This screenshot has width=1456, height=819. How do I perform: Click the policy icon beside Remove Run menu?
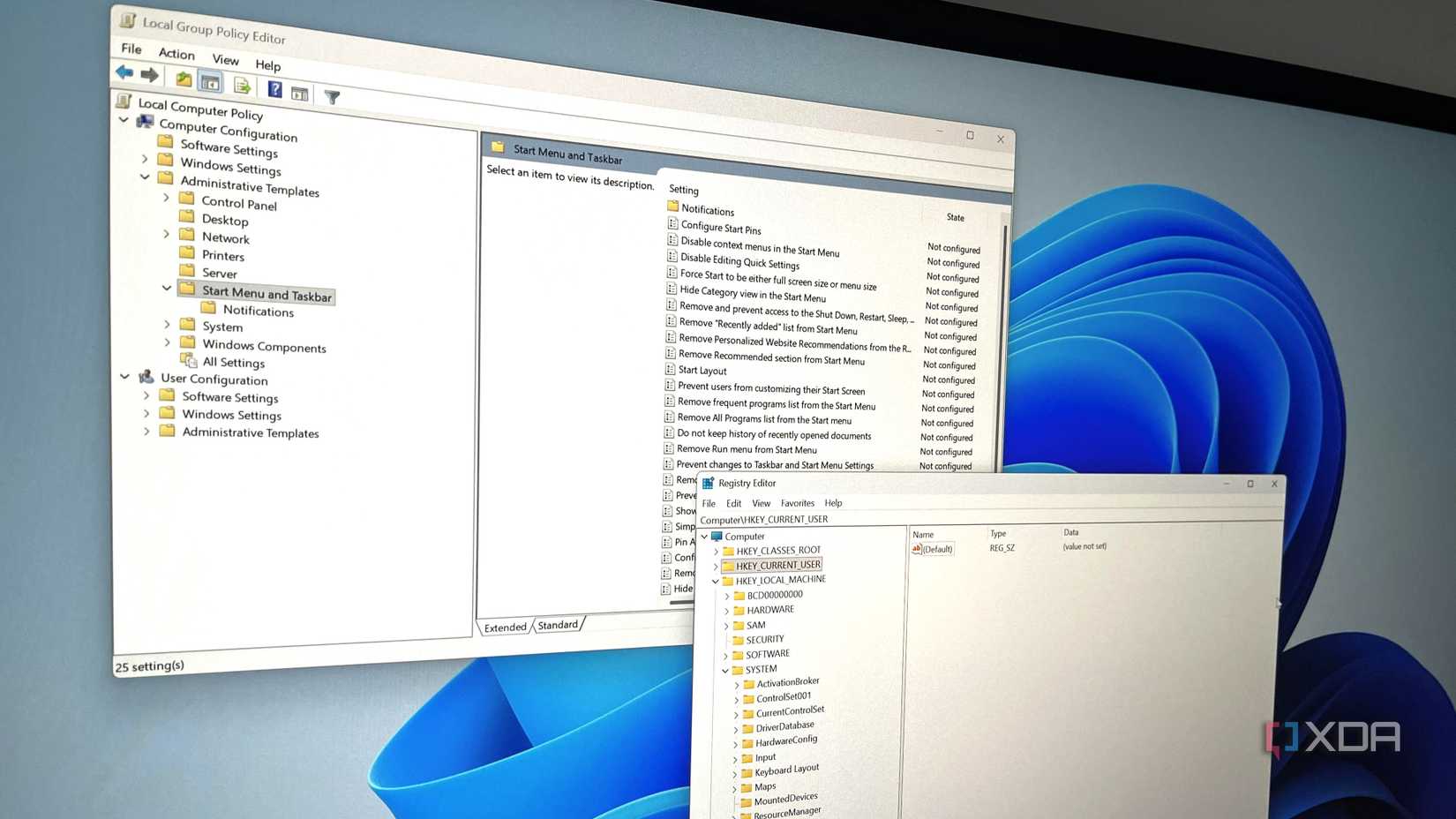tap(669, 448)
